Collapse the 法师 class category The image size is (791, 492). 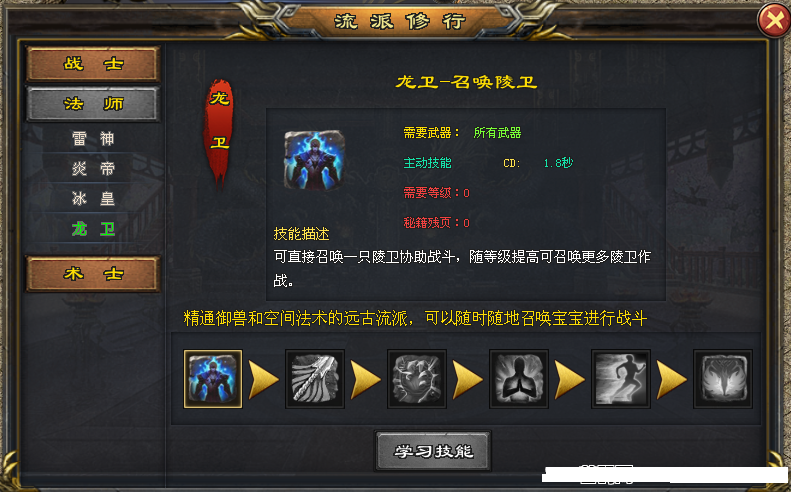tap(93, 104)
